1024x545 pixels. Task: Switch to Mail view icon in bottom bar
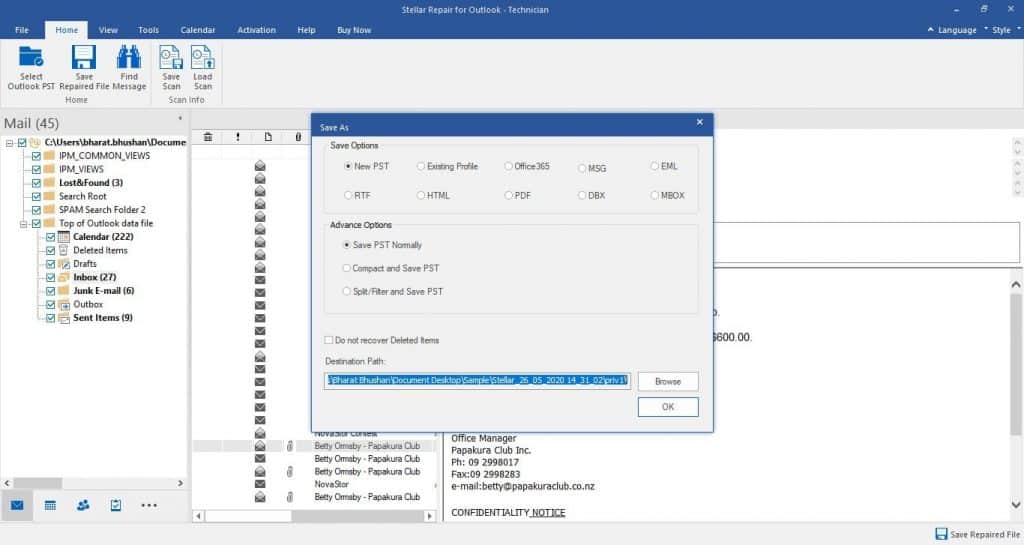click(17, 505)
